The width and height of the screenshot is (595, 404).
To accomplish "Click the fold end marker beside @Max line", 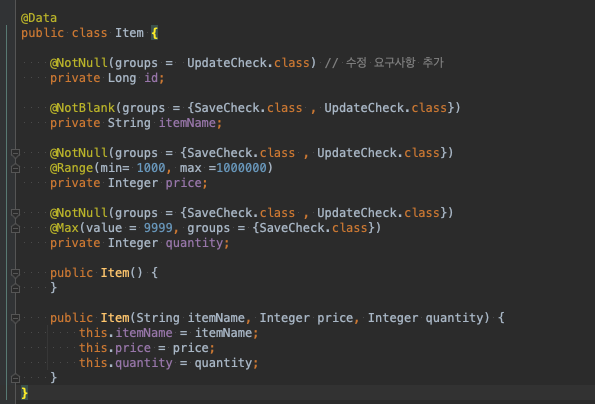I will [15, 228].
